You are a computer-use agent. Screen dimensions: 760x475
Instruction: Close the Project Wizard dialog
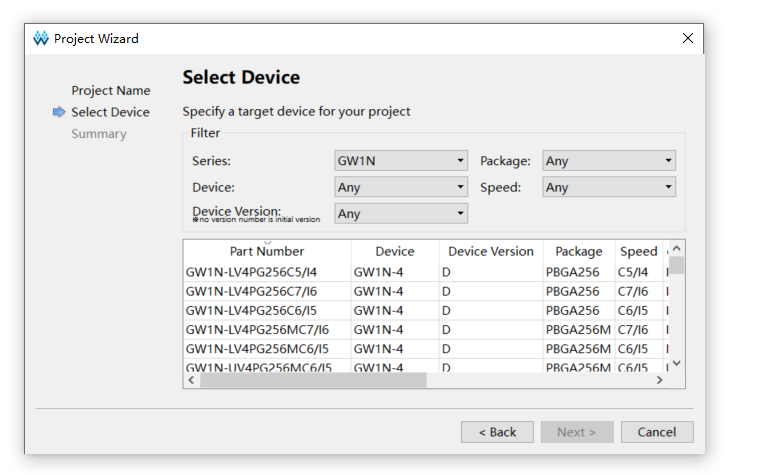(687, 38)
